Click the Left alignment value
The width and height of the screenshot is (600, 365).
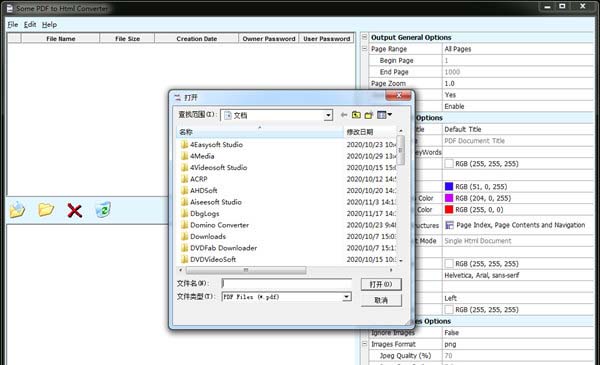(x=450, y=298)
